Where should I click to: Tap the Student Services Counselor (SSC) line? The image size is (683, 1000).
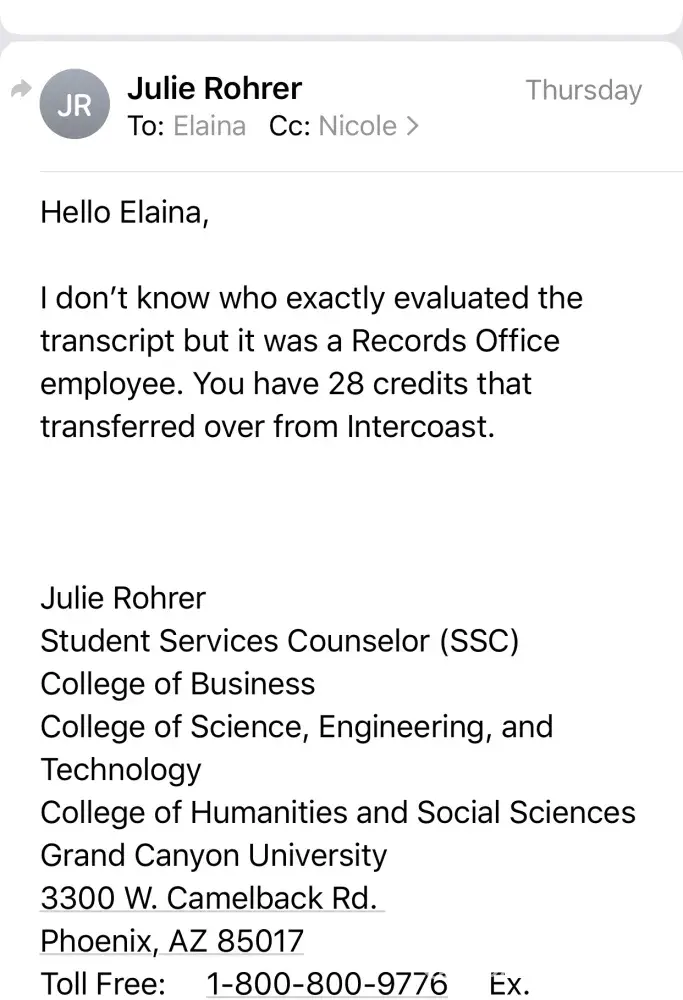pos(279,641)
